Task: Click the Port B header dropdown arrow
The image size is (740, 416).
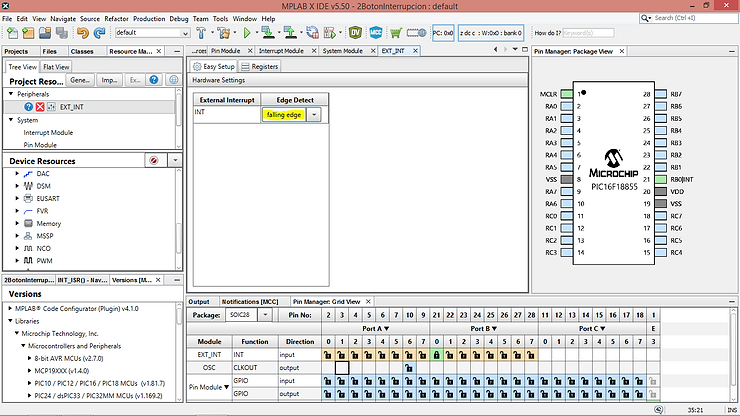Action: (495, 329)
